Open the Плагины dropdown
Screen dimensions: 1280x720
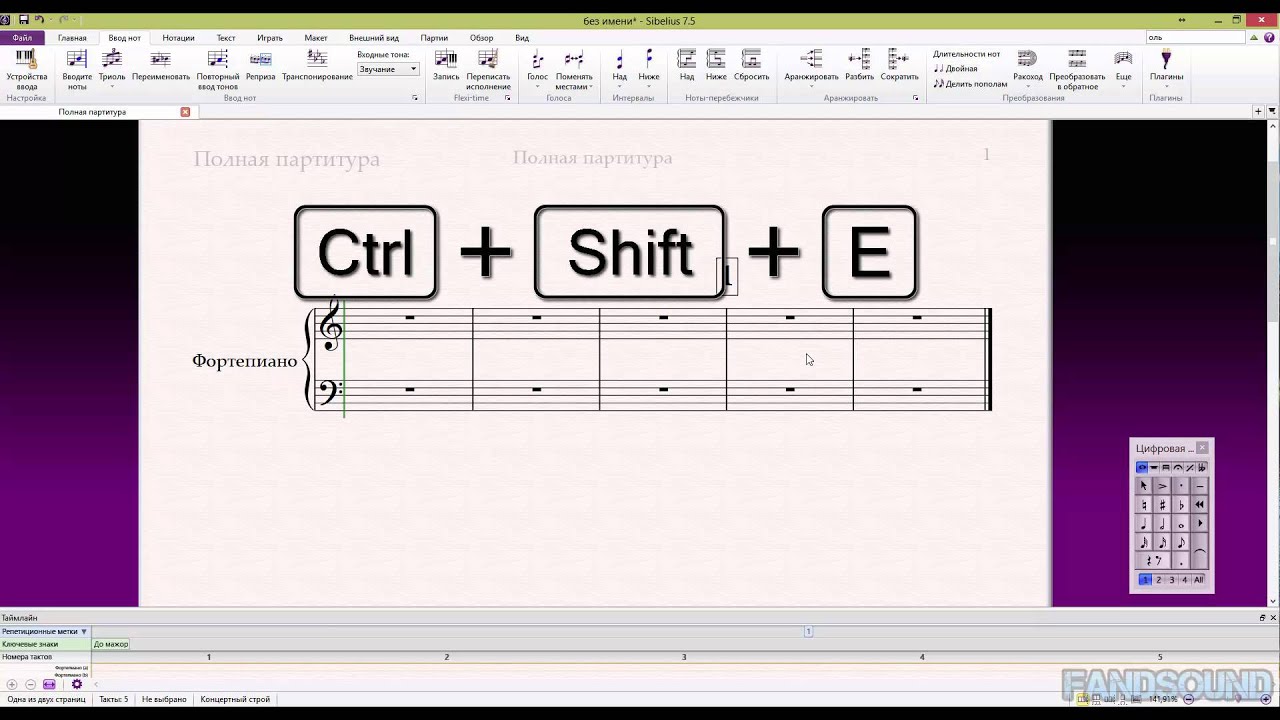pyautogui.click(x=1166, y=86)
